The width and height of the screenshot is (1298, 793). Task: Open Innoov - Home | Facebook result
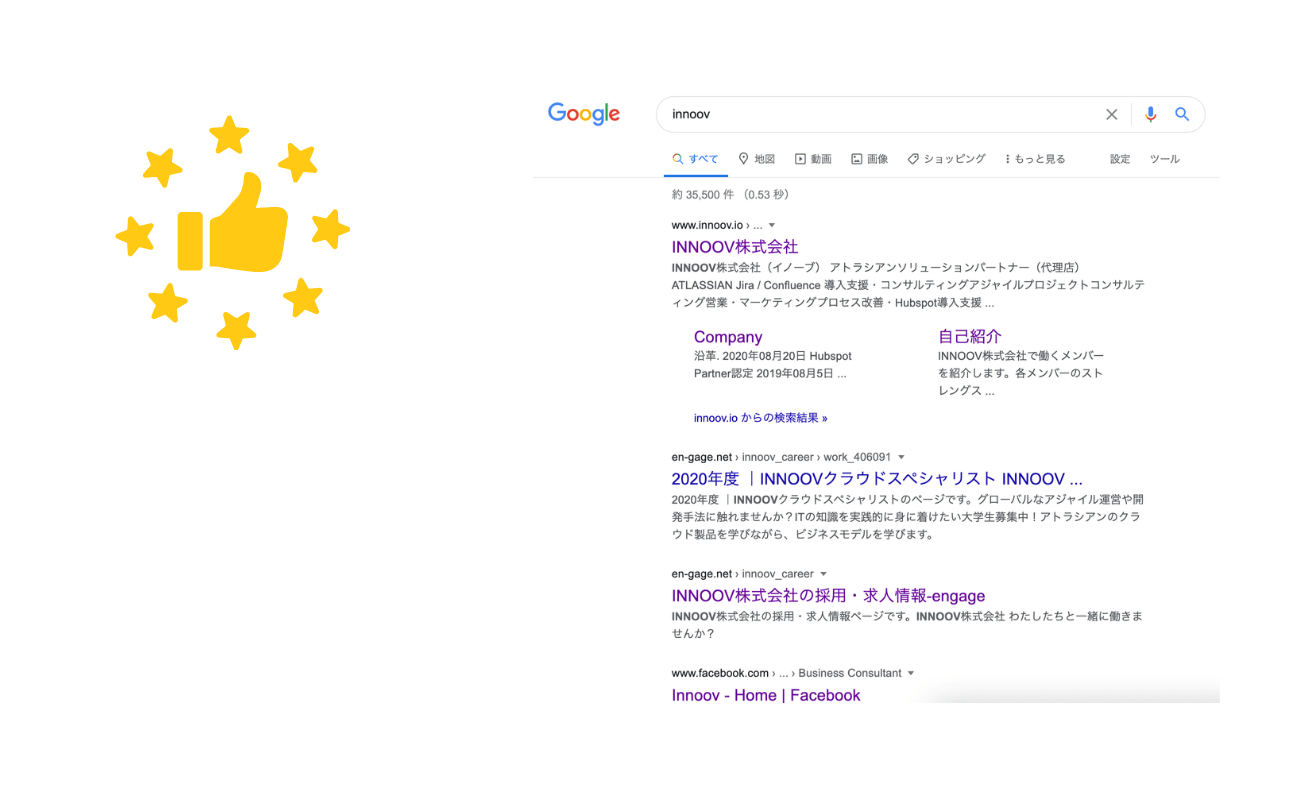[x=766, y=695]
